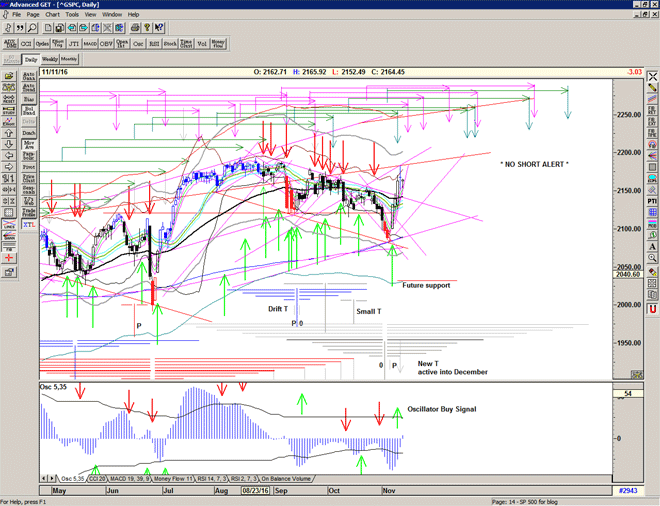Open the Tools menu
Screen dimensions: 660x506
(x=70, y=15)
